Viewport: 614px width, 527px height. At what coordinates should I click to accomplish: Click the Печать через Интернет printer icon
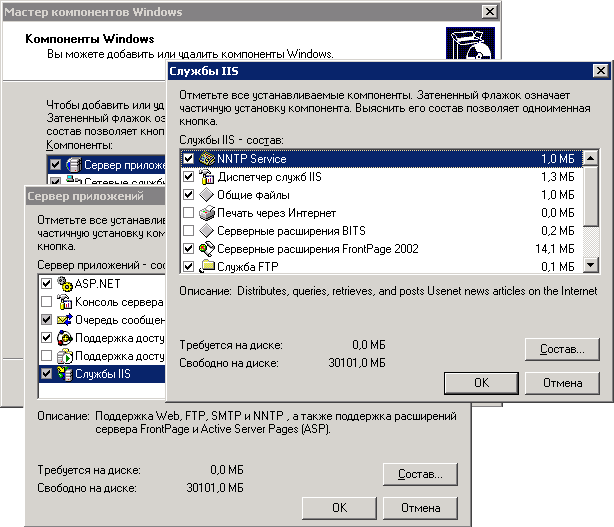(x=207, y=213)
